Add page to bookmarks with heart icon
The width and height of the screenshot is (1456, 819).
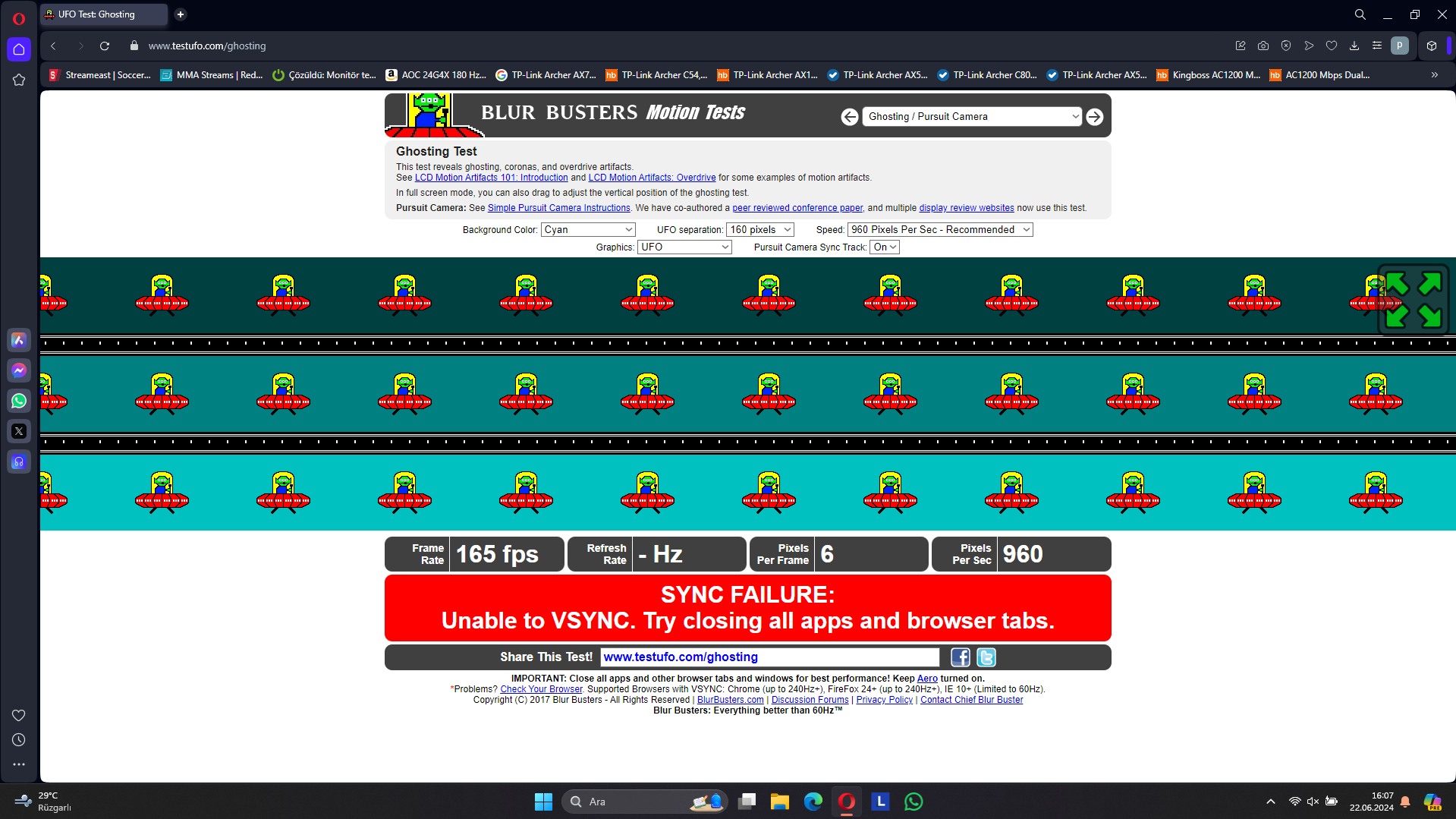coord(1332,46)
